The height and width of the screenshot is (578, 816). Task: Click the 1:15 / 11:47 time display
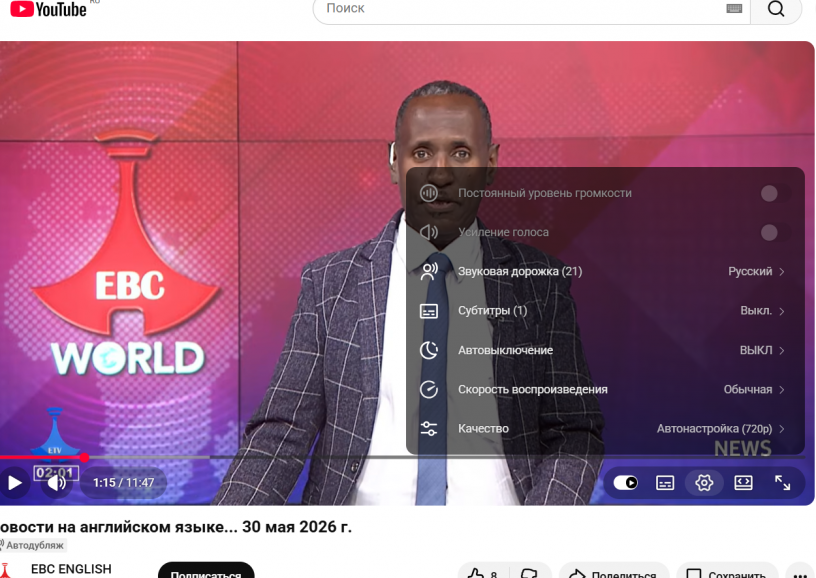tap(123, 483)
